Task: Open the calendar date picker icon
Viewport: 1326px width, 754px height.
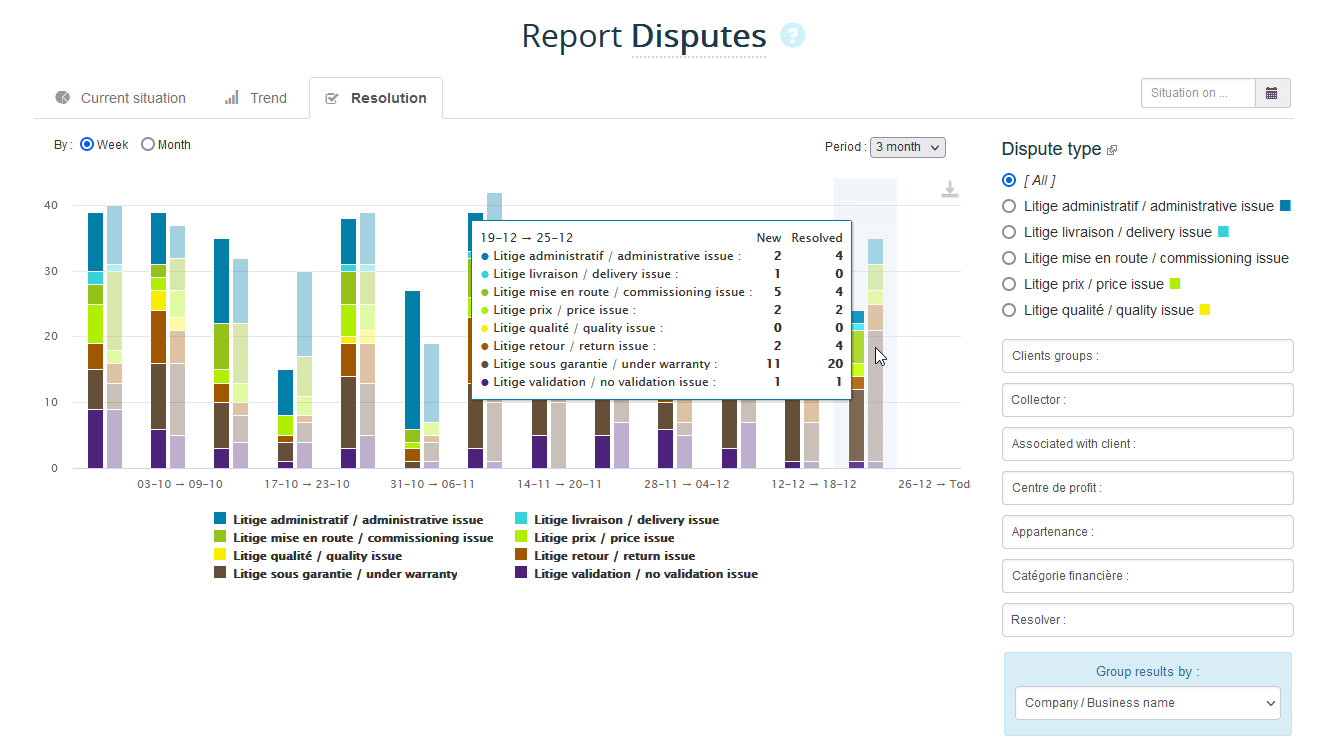Action: [x=1272, y=93]
